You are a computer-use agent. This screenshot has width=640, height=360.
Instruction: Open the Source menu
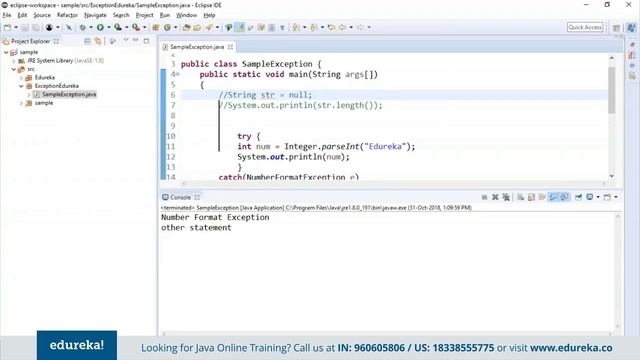point(42,15)
